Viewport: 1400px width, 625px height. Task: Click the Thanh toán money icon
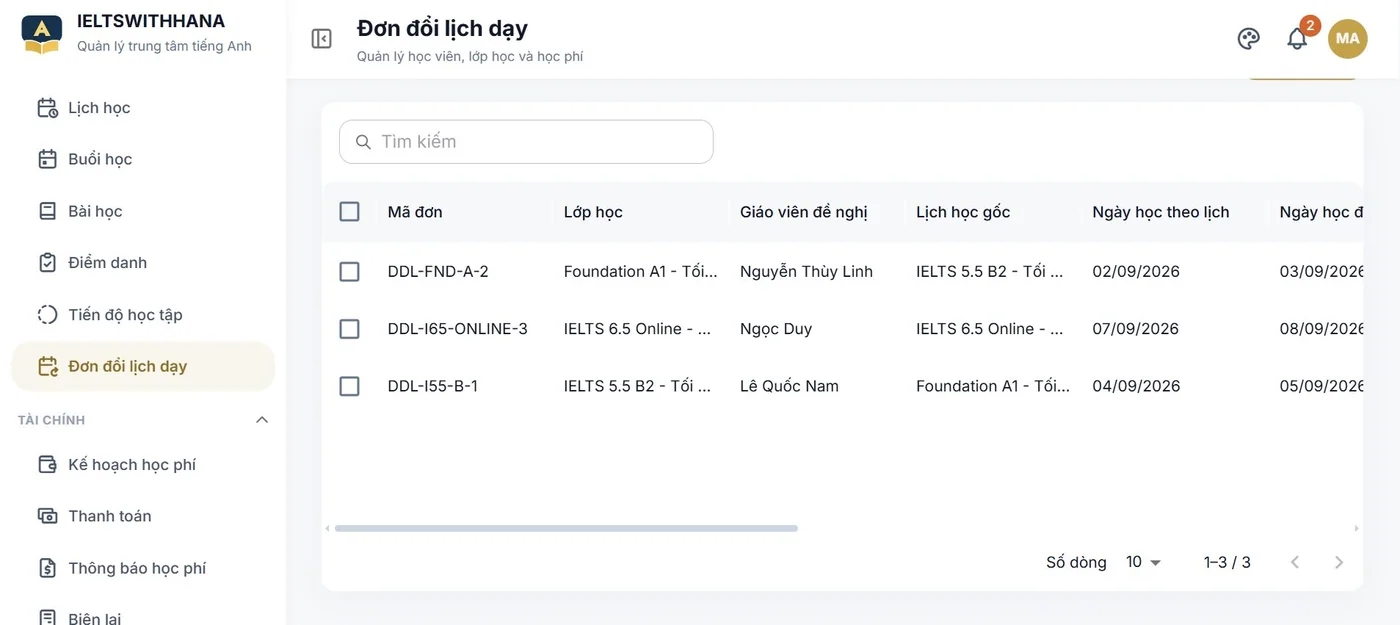pyautogui.click(x=47, y=516)
